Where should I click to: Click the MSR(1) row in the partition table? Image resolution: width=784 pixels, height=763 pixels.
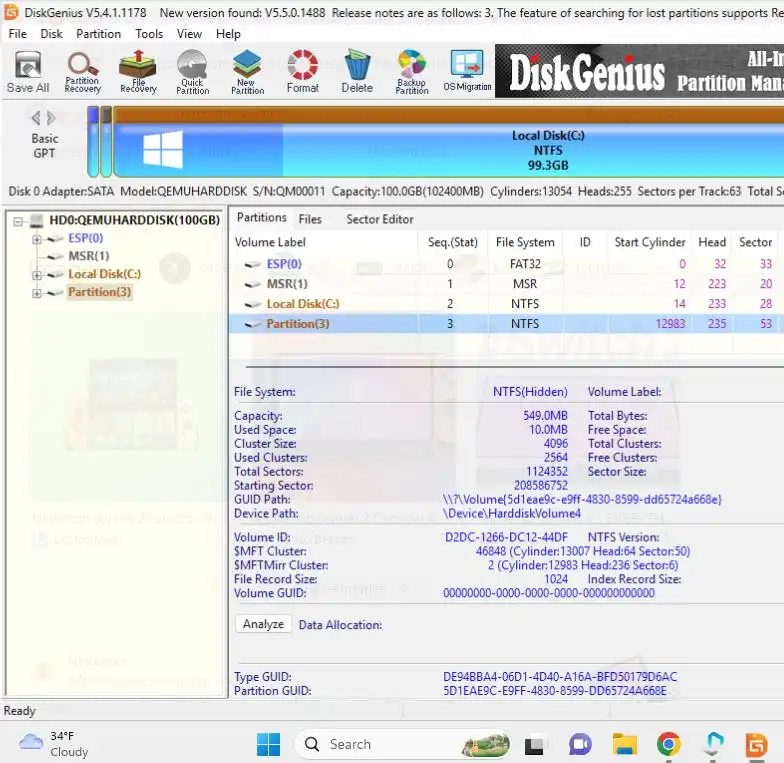click(506, 284)
